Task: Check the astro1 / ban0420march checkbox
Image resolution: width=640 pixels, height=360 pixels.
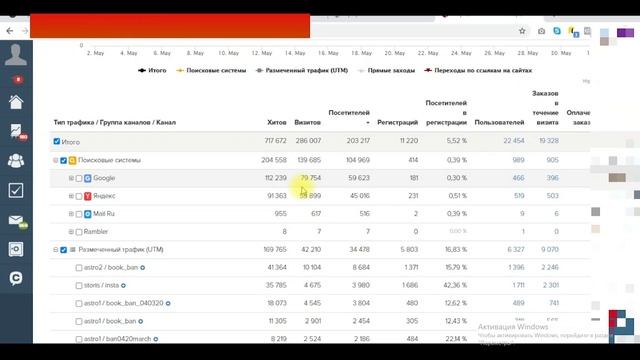Action: [79, 339]
